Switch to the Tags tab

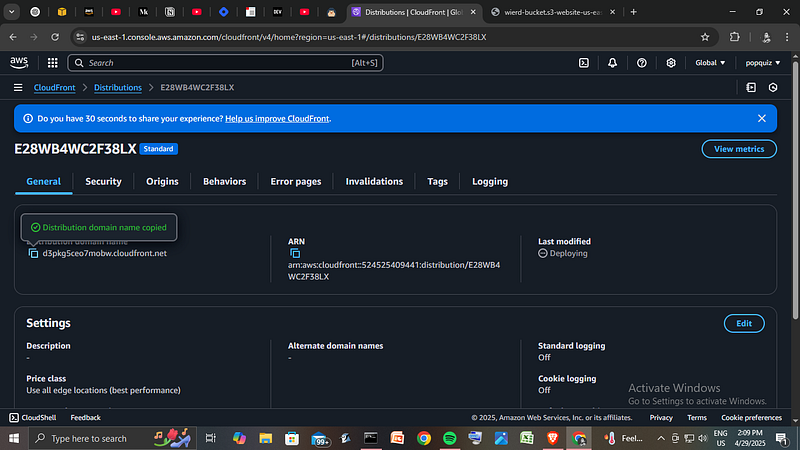[437, 182]
